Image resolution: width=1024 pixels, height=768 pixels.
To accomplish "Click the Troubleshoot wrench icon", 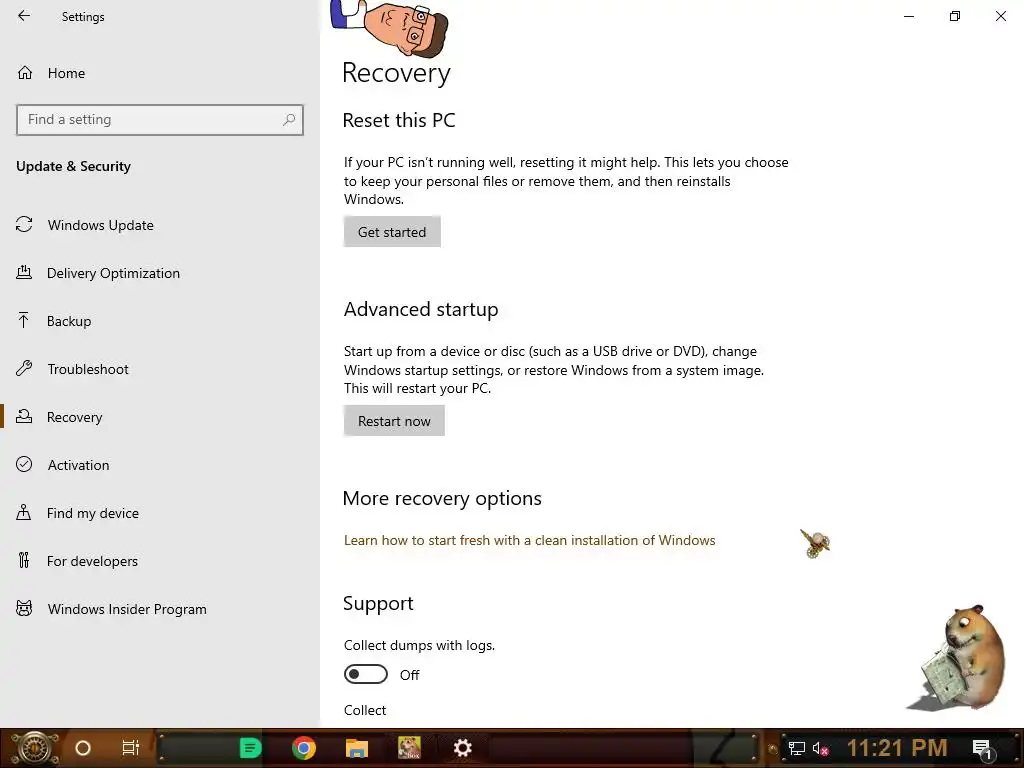I will tap(24, 368).
